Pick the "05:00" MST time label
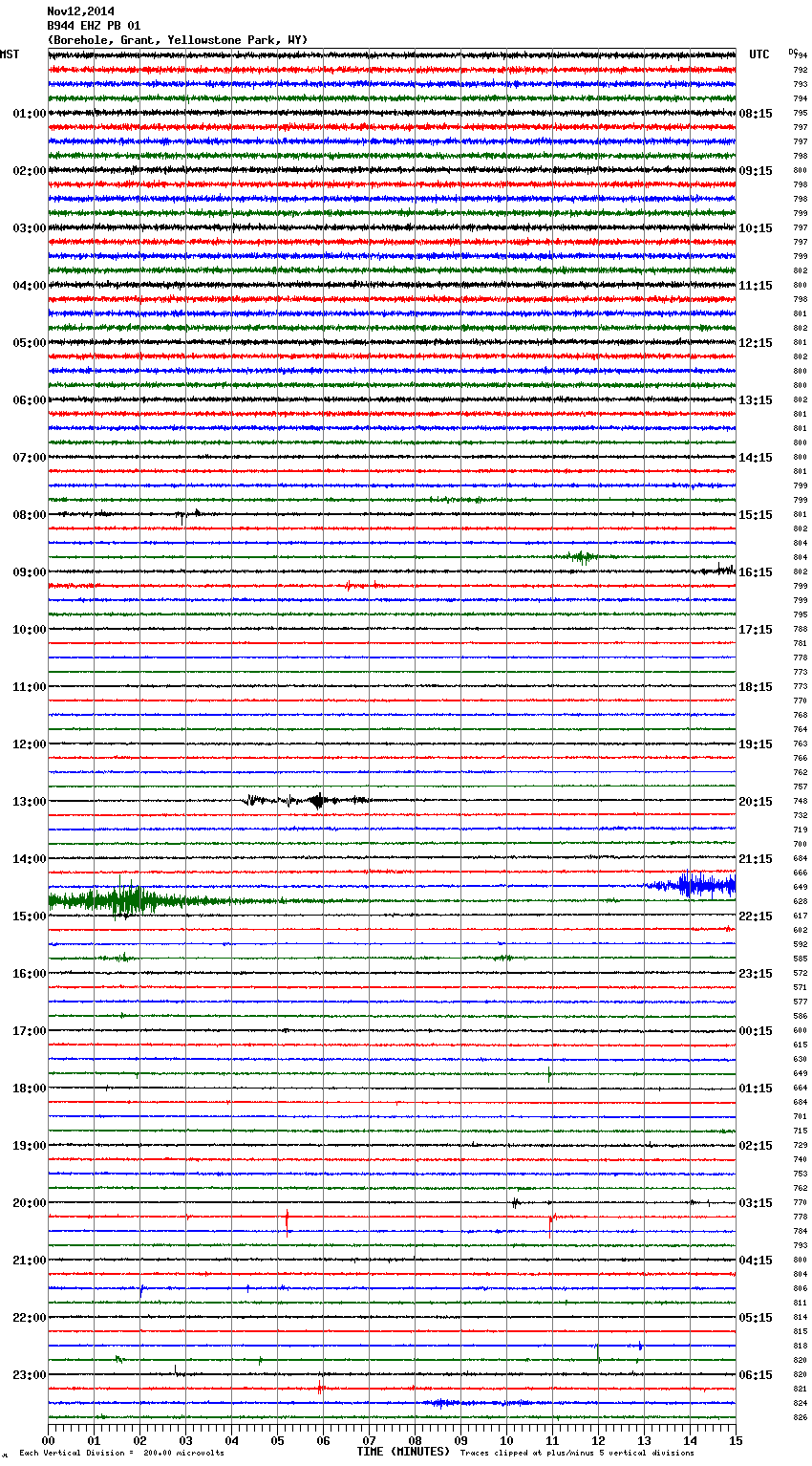 point(30,343)
